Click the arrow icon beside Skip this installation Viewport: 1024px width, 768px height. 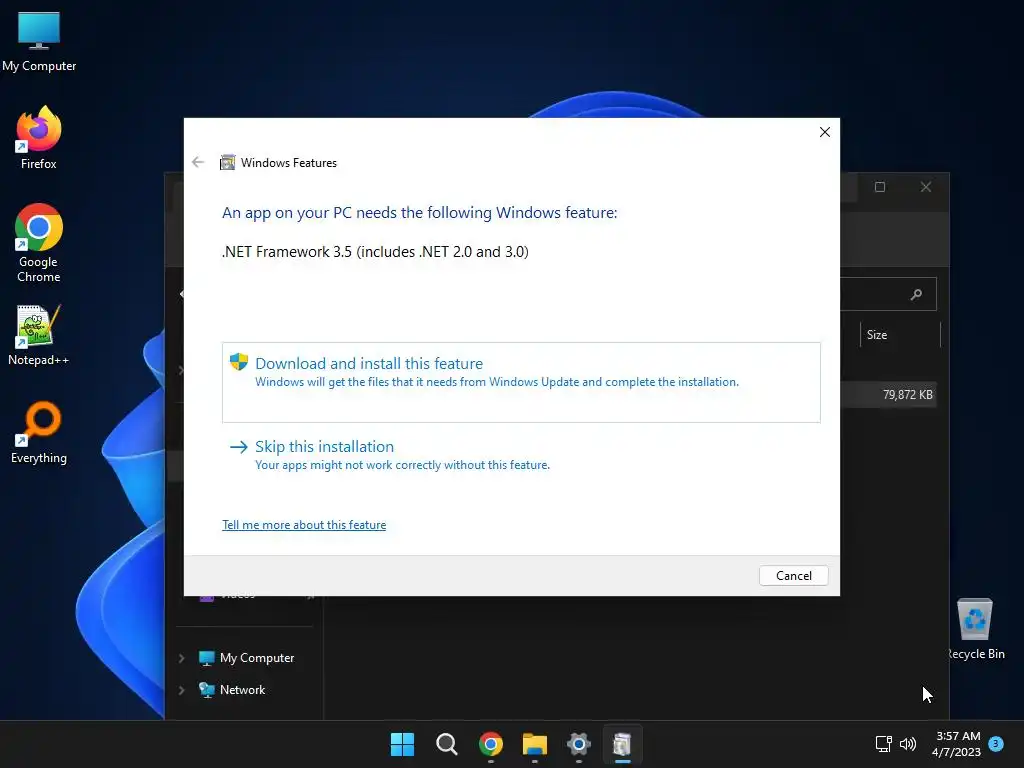239,447
